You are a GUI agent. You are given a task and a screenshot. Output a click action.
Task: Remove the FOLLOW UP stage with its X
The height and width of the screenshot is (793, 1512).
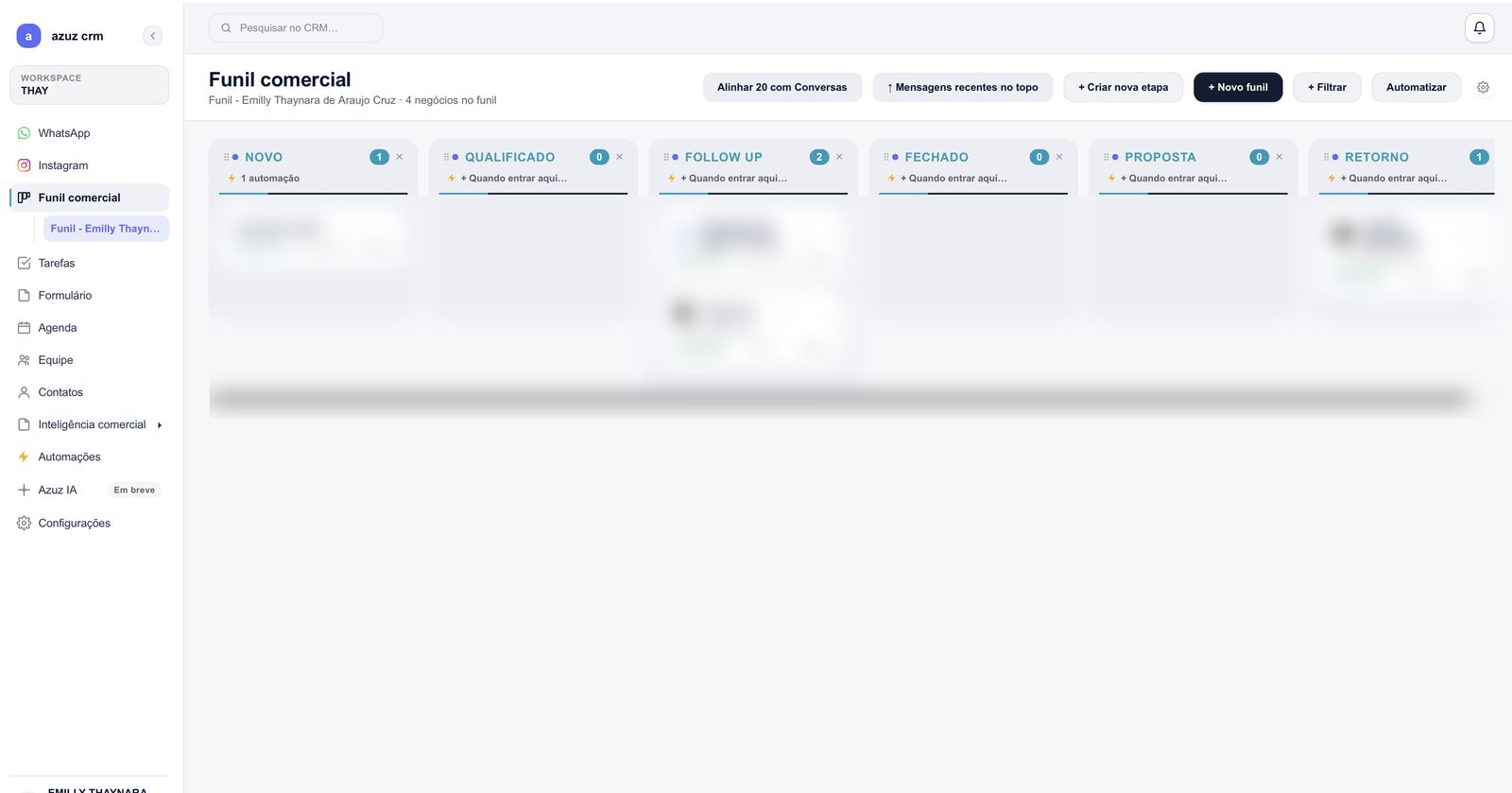[839, 157]
